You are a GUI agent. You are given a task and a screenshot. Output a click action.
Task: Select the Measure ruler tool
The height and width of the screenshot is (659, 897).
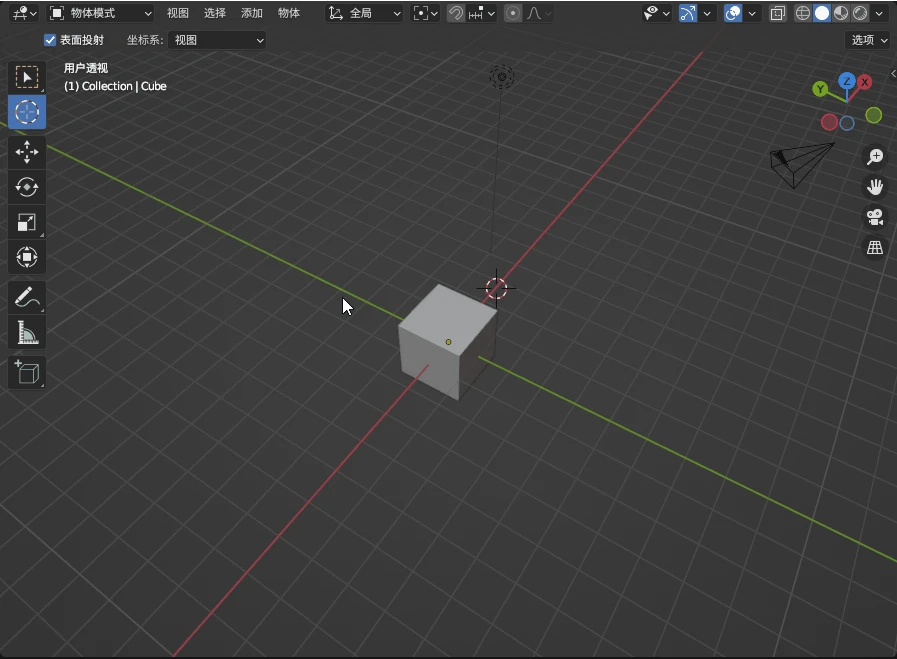(x=26, y=332)
